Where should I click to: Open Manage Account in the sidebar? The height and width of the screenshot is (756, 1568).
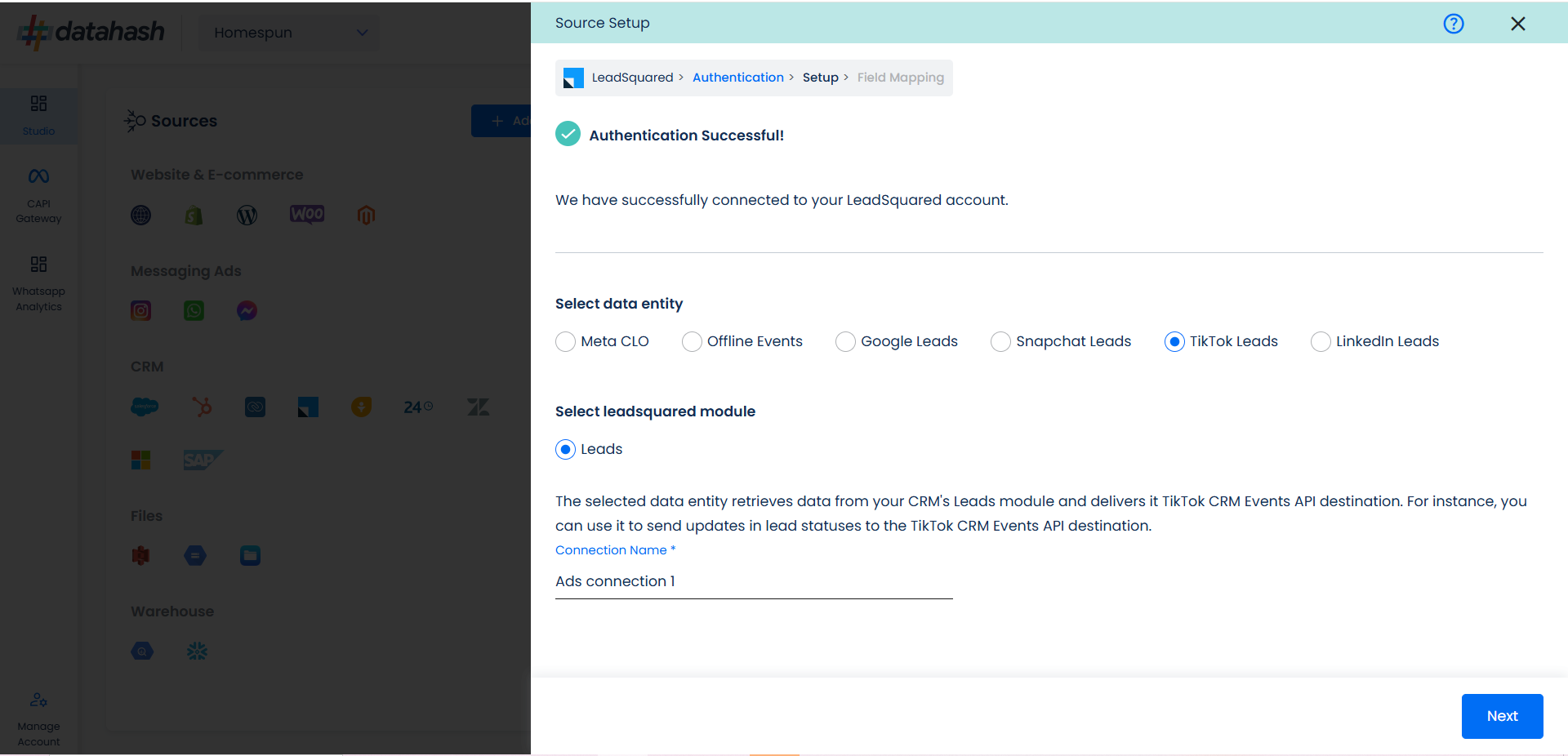38,719
